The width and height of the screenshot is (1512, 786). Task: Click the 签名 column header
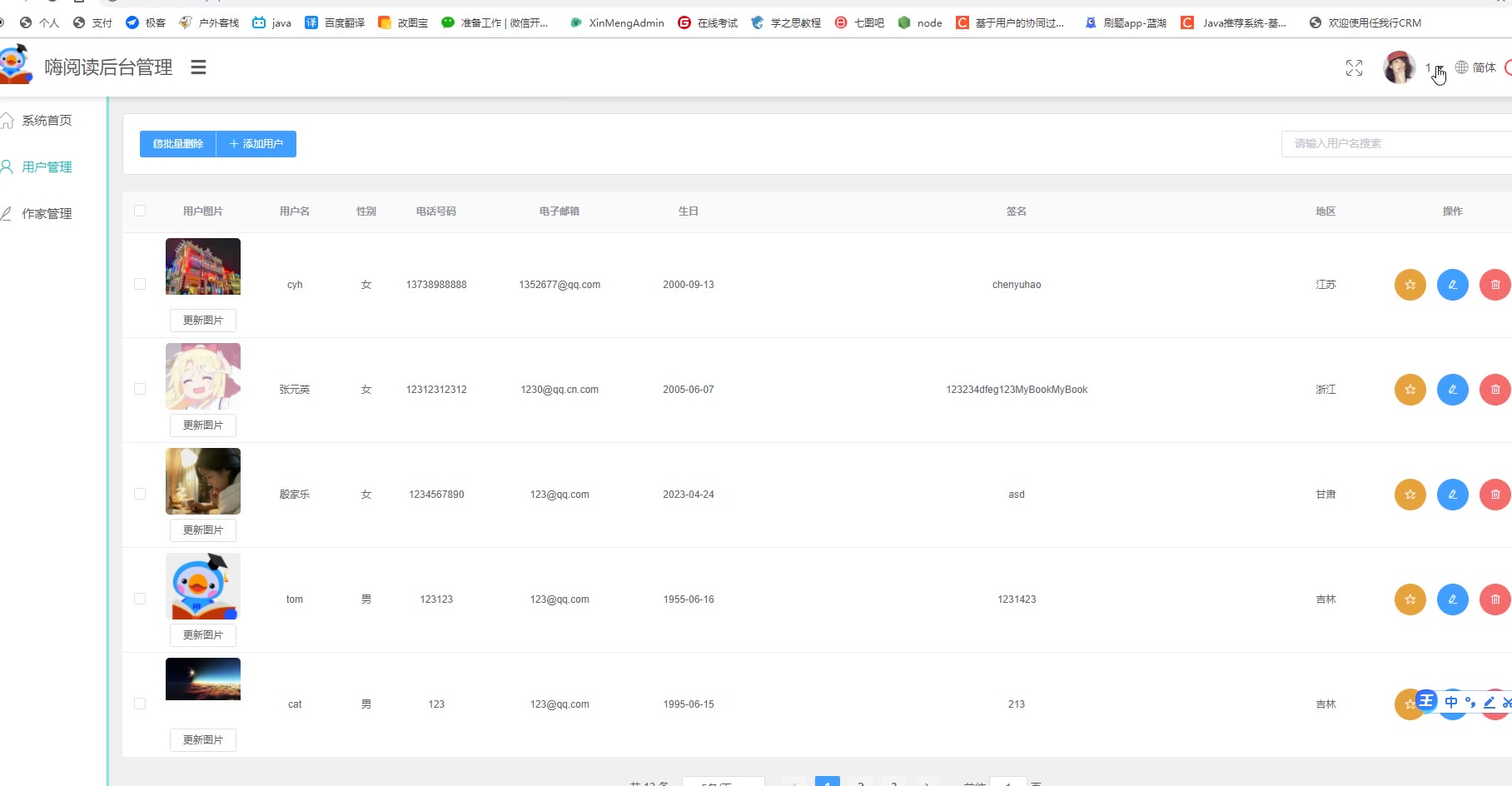point(1017,211)
